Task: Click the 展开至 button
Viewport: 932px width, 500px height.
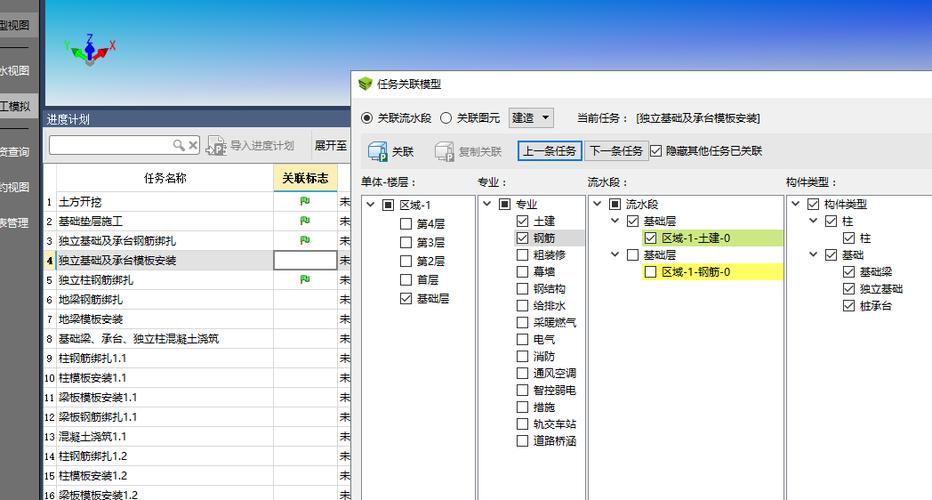Action: [330, 146]
